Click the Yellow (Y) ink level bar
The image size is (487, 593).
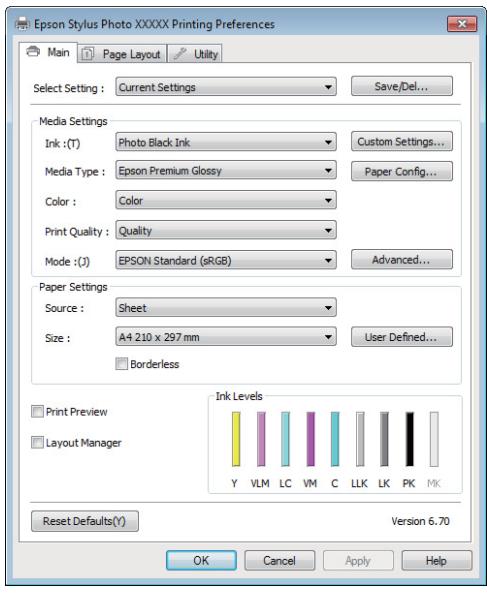pyautogui.click(x=236, y=439)
